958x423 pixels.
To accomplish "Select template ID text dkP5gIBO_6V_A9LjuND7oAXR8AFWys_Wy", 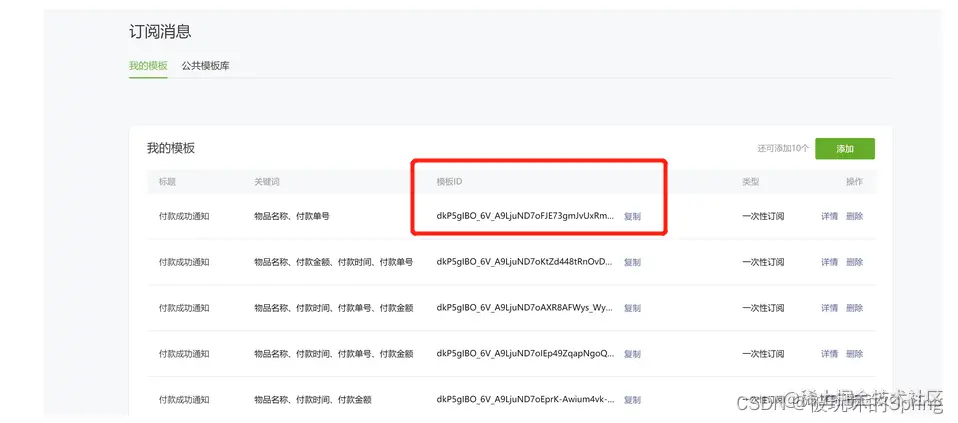I will point(525,307).
